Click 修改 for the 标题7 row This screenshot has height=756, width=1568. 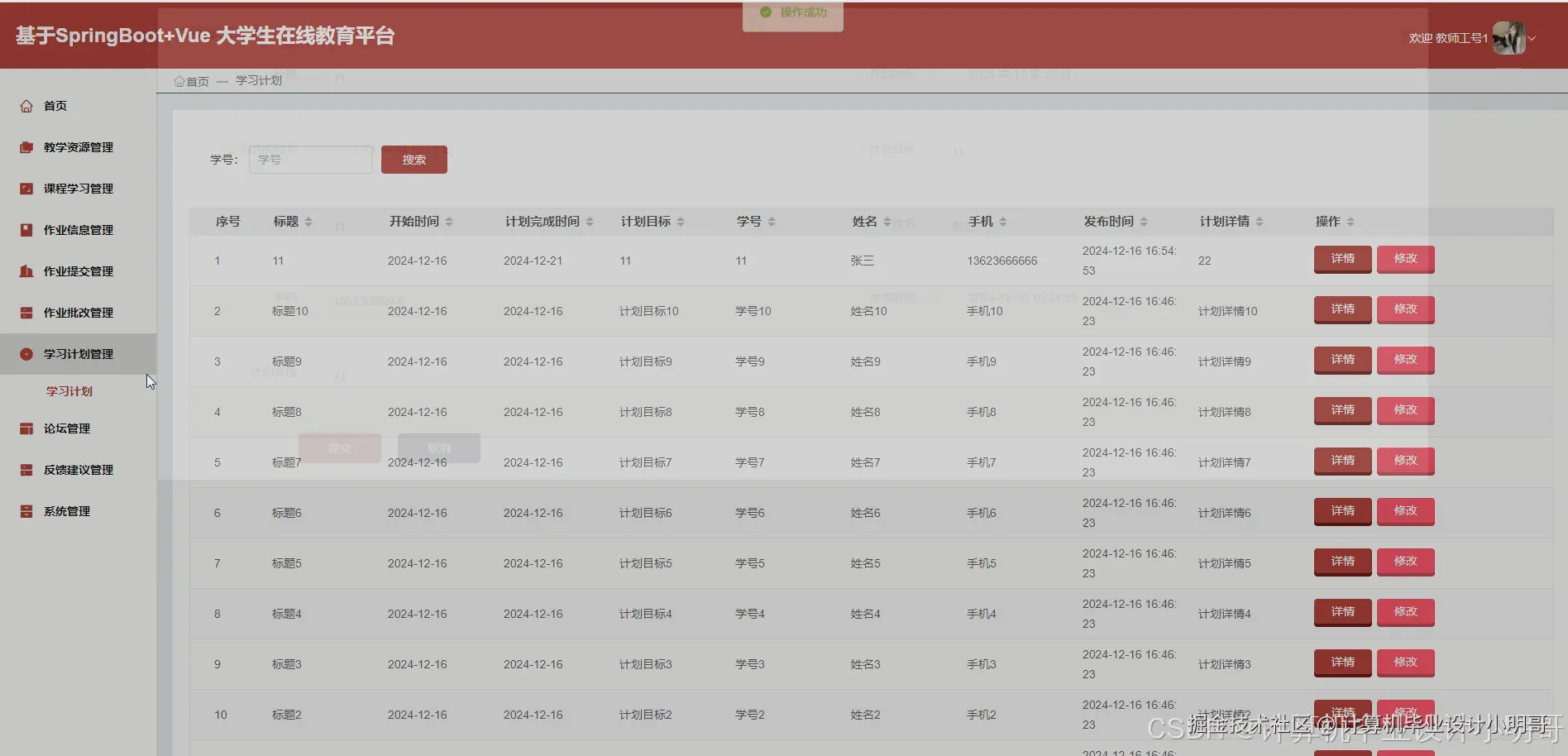click(1406, 461)
